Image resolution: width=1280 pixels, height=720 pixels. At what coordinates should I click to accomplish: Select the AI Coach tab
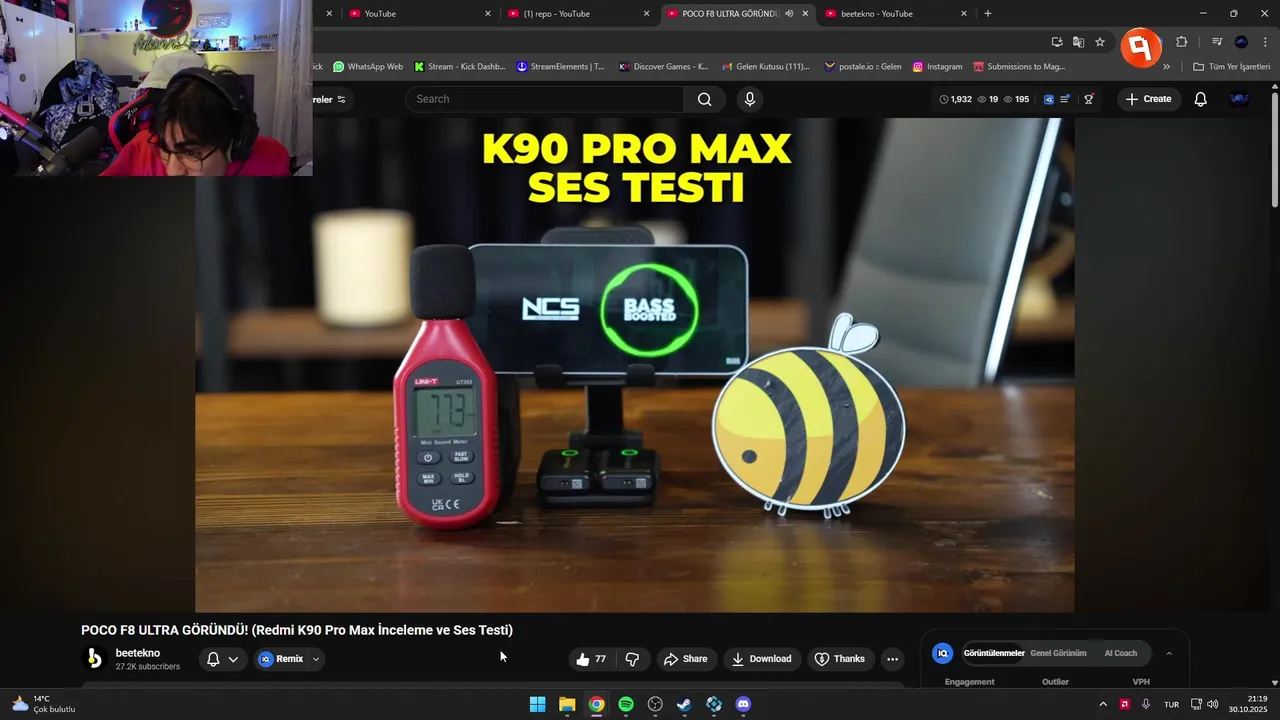(1120, 653)
